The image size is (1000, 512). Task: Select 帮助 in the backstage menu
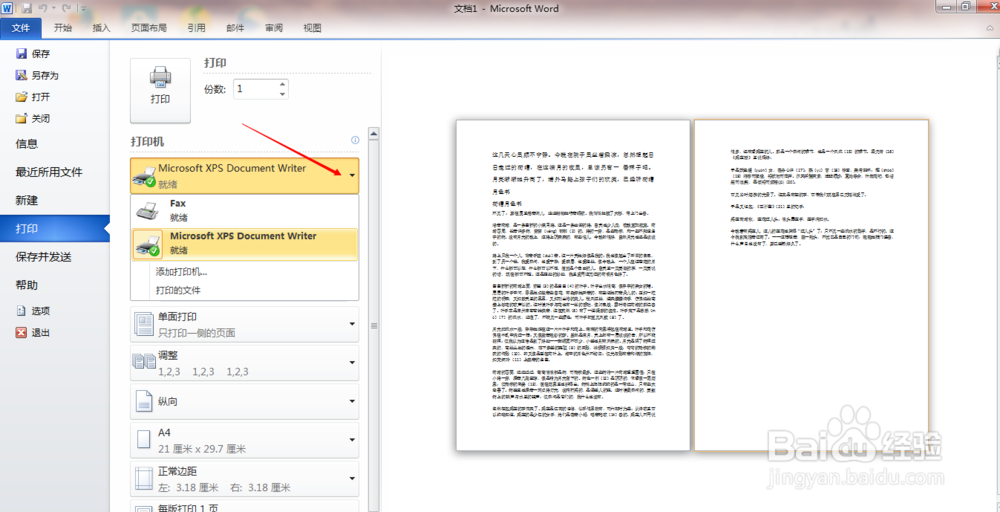[27, 285]
